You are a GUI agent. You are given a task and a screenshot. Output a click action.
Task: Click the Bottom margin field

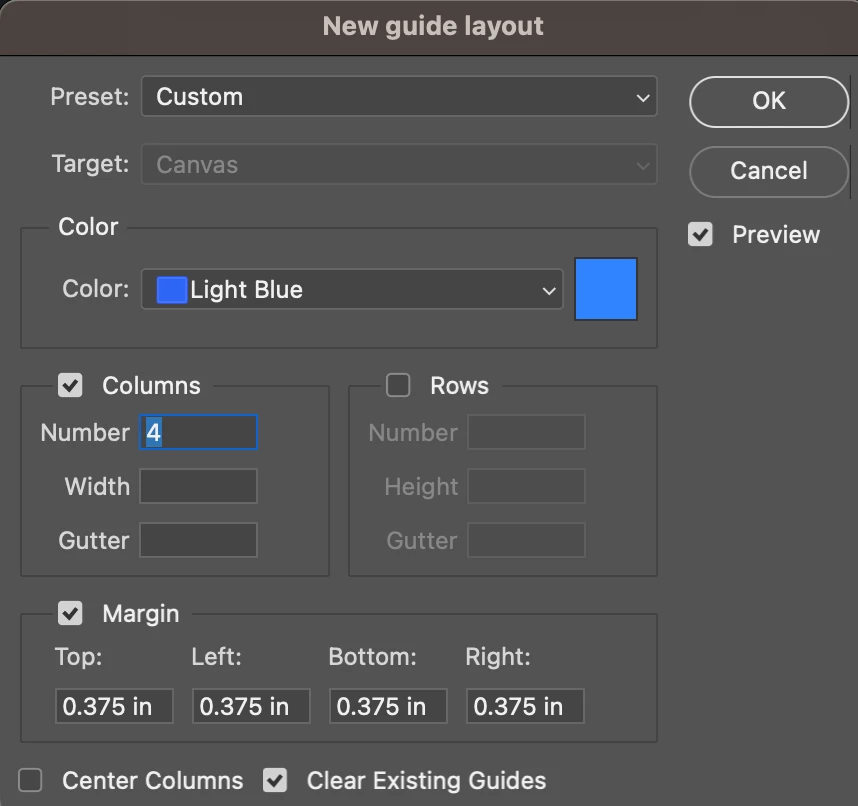click(388, 707)
